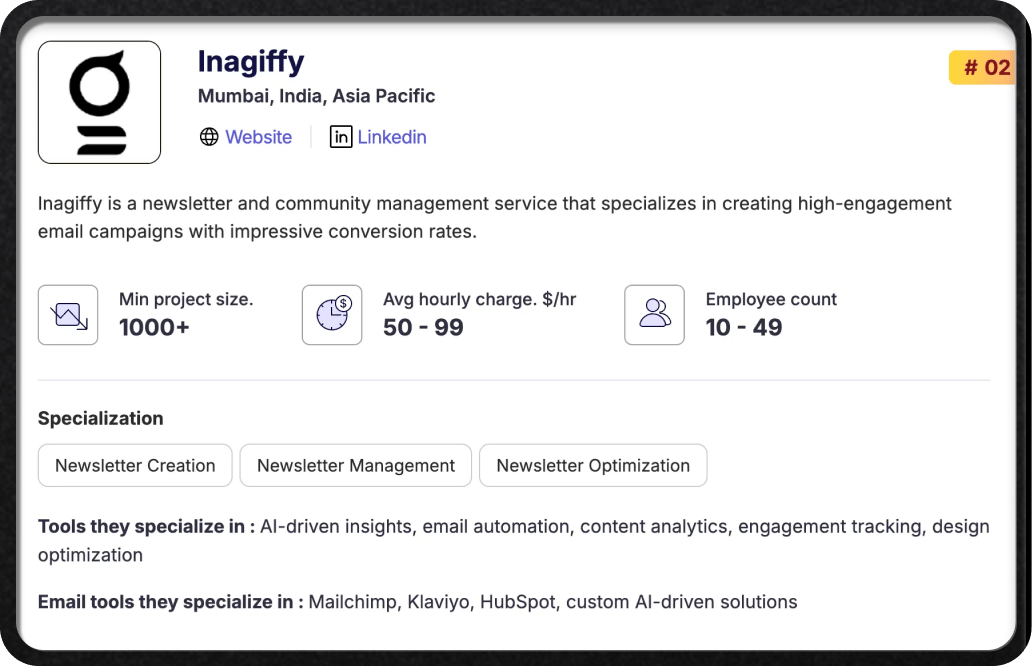The height and width of the screenshot is (666, 1032).
Task: Select the Newsletter Creation tag
Action: (135, 466)
